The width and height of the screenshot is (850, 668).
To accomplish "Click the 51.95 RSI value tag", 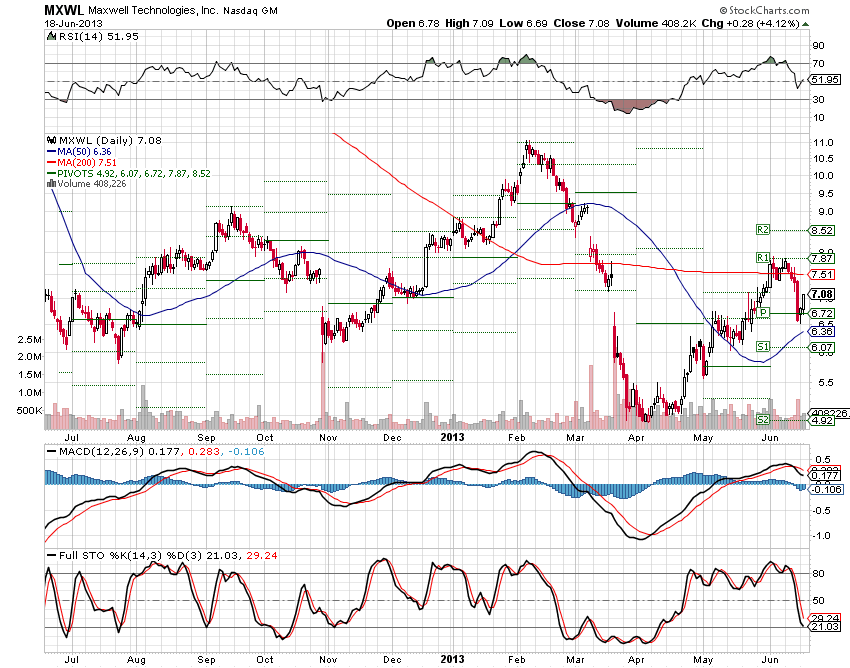I will point(825,80).
